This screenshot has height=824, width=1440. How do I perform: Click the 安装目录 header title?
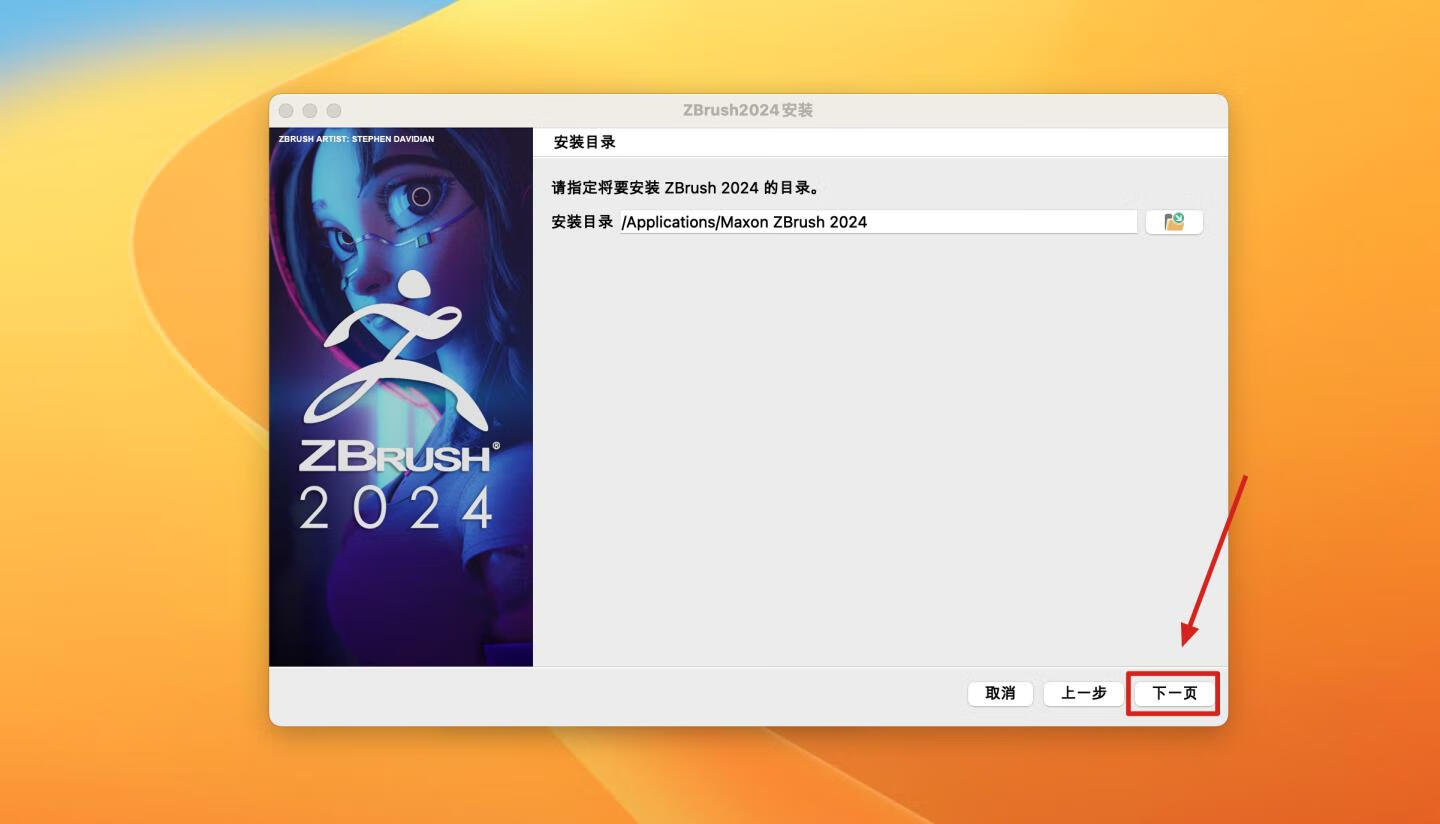point(585,142)
